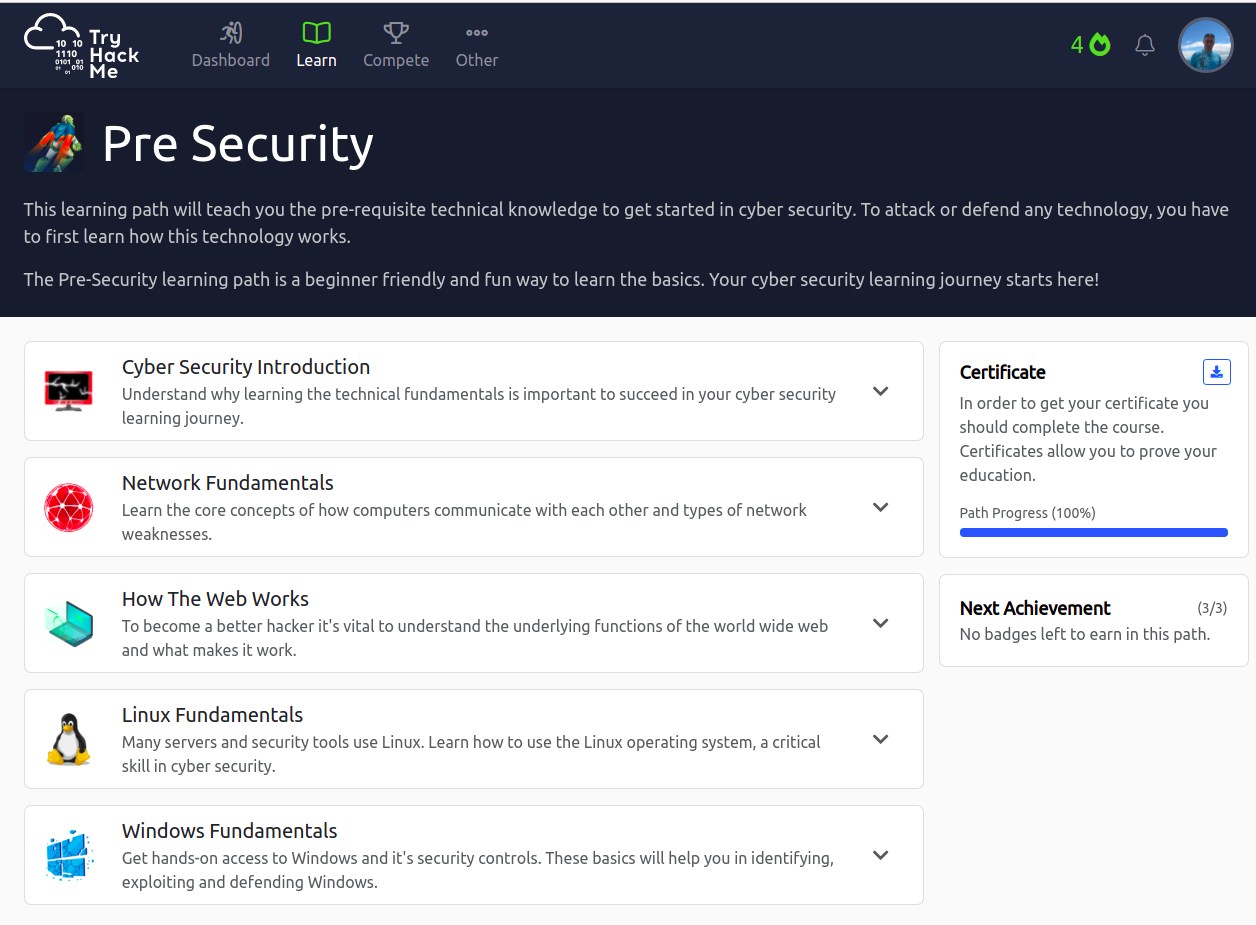The image size is (1256, 925).
Task: Click the Cyber Security Introduction description text
Action: (x=479, y=406)
